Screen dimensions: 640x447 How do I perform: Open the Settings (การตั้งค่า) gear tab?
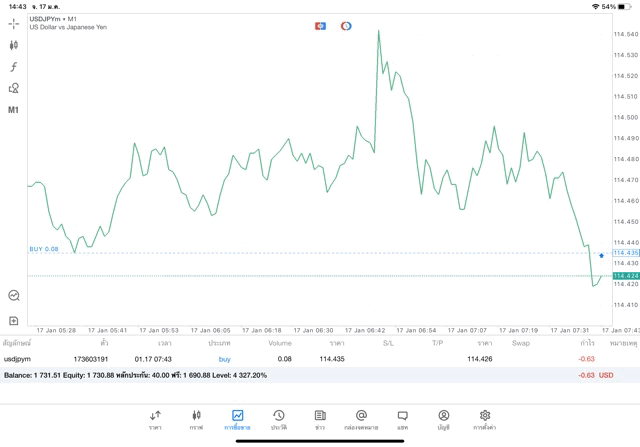tap(485, 420)
